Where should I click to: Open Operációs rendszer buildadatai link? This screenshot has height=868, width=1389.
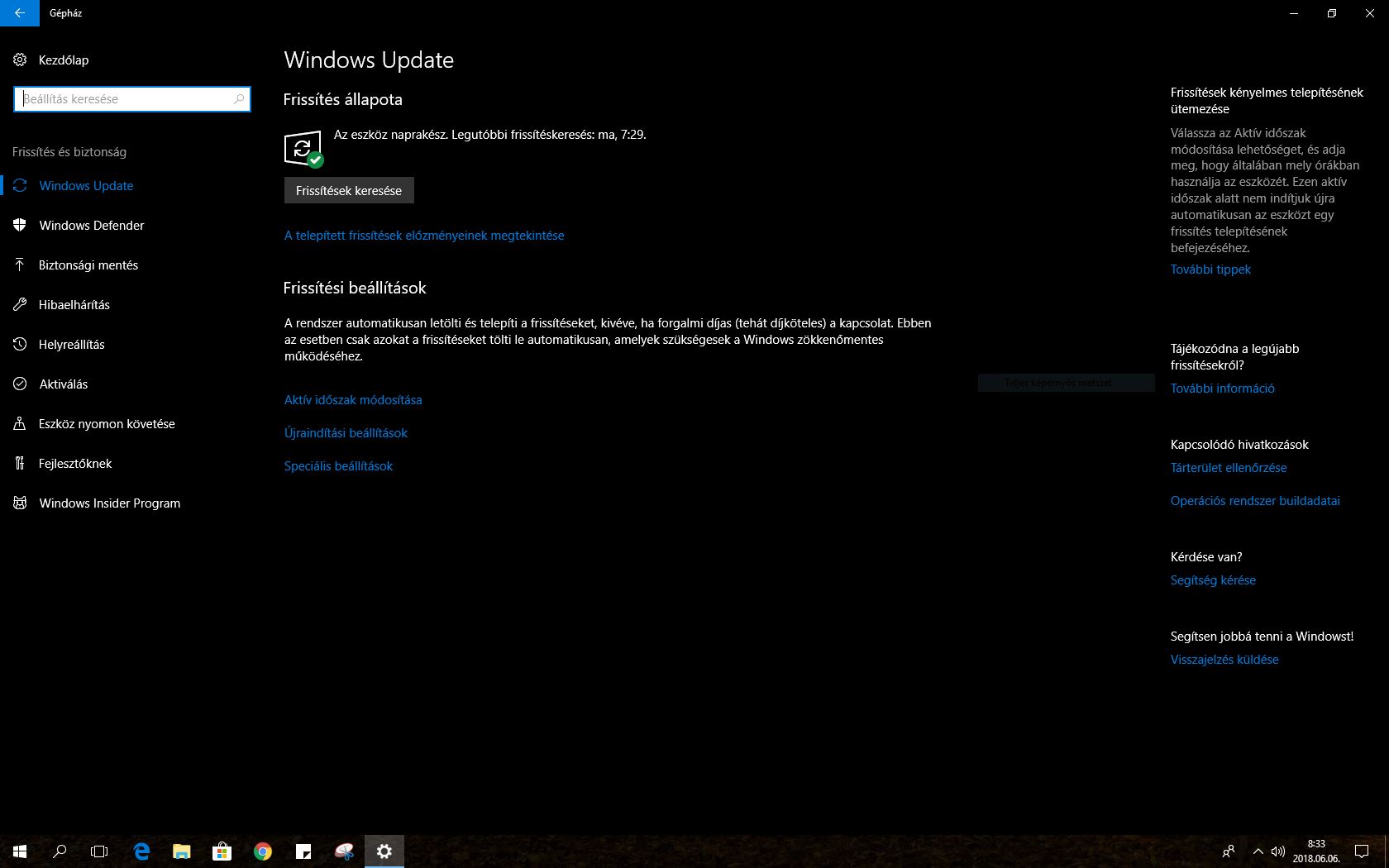pyautogui.click(x=1255, y=501)
